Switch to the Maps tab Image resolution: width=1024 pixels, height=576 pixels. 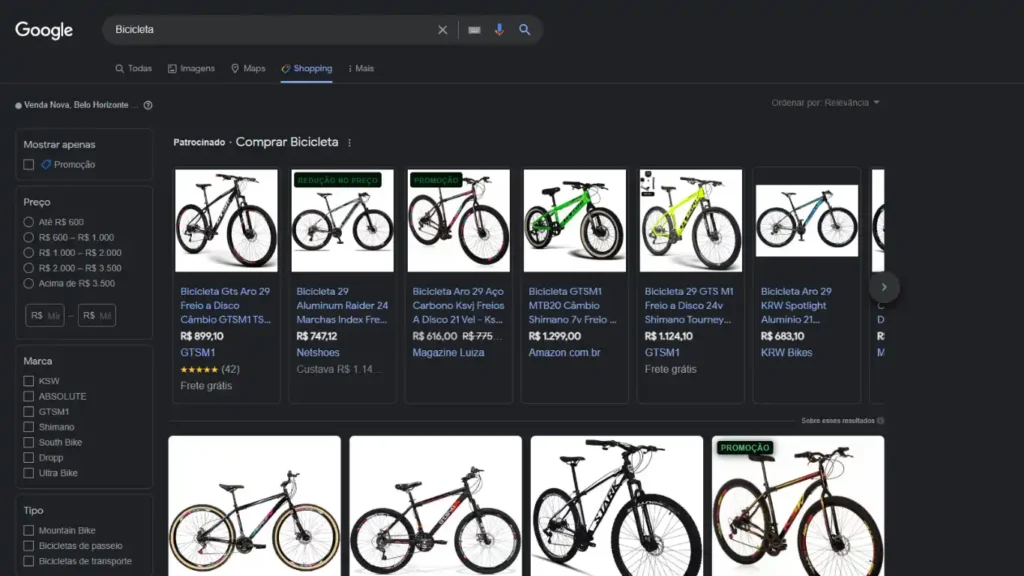(x=248, y=69)
